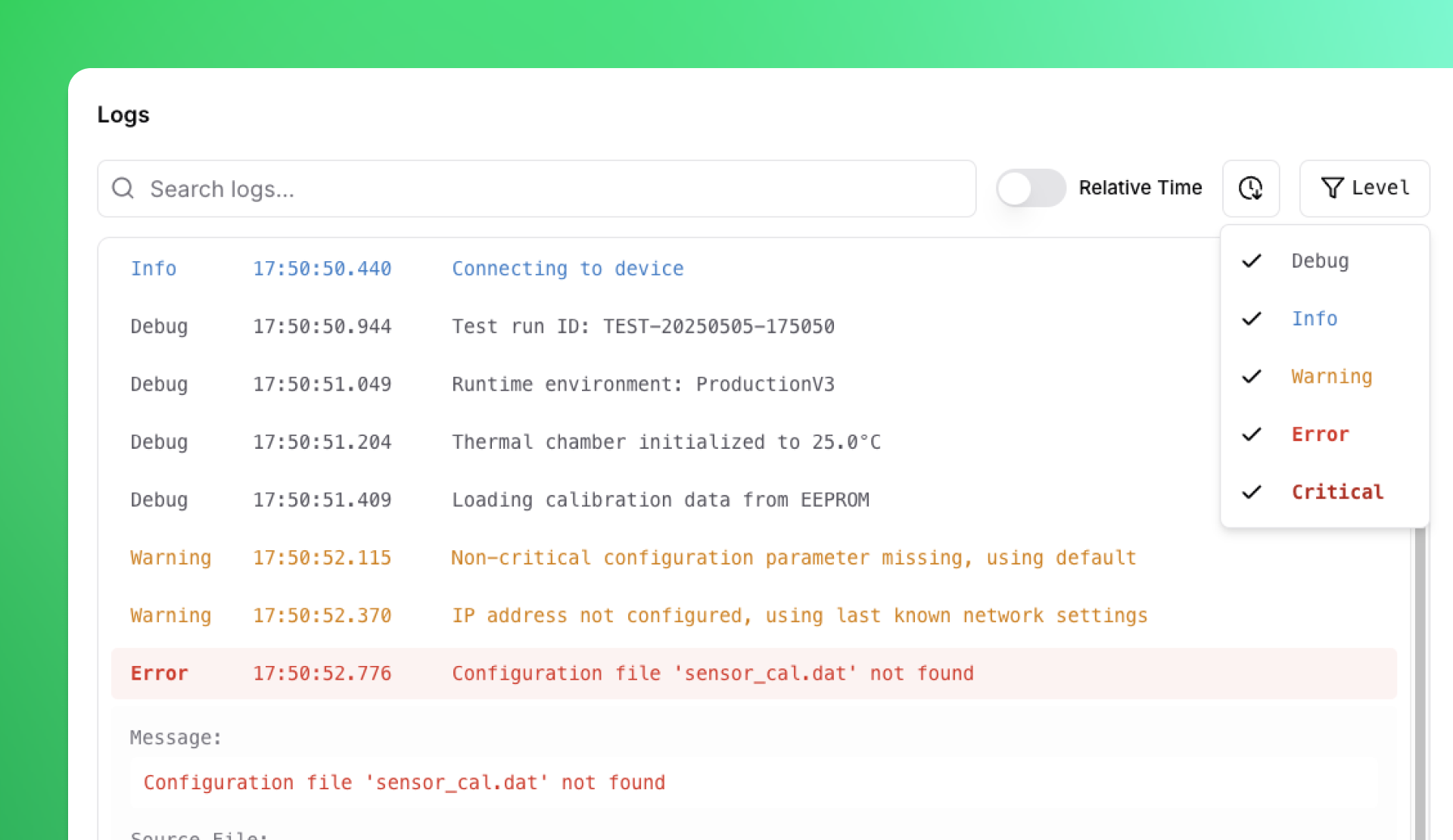This screenshot has height=840, width=1453.
Task: Select the 'Connecting to device' log entry
Action: point(568,269)
